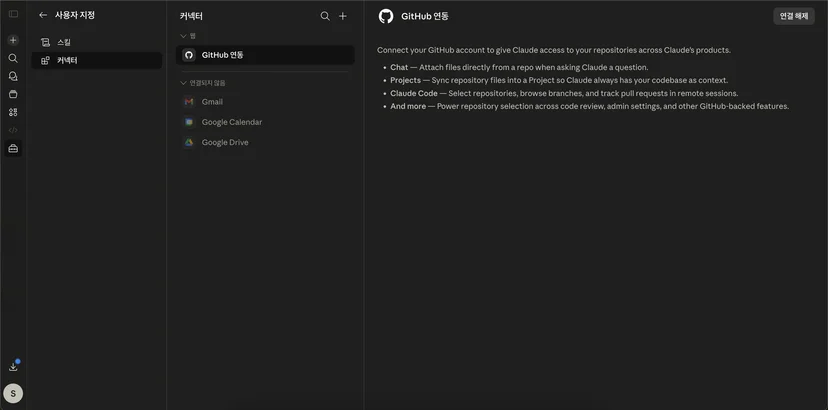This screenshot has width=828, height=410.
Task: Go back using the arrow beside 사용자 지정
Action: point(43,15)
